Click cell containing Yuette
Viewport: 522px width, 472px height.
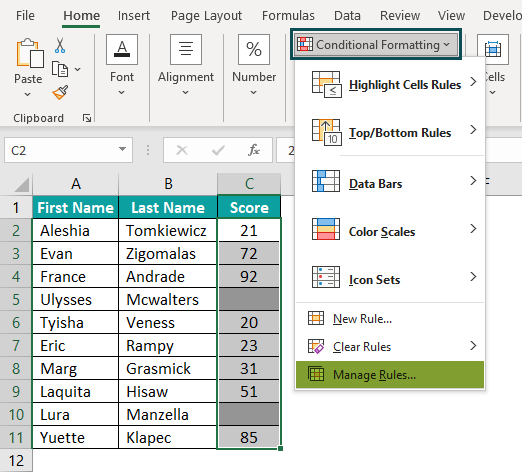[76, 437]
